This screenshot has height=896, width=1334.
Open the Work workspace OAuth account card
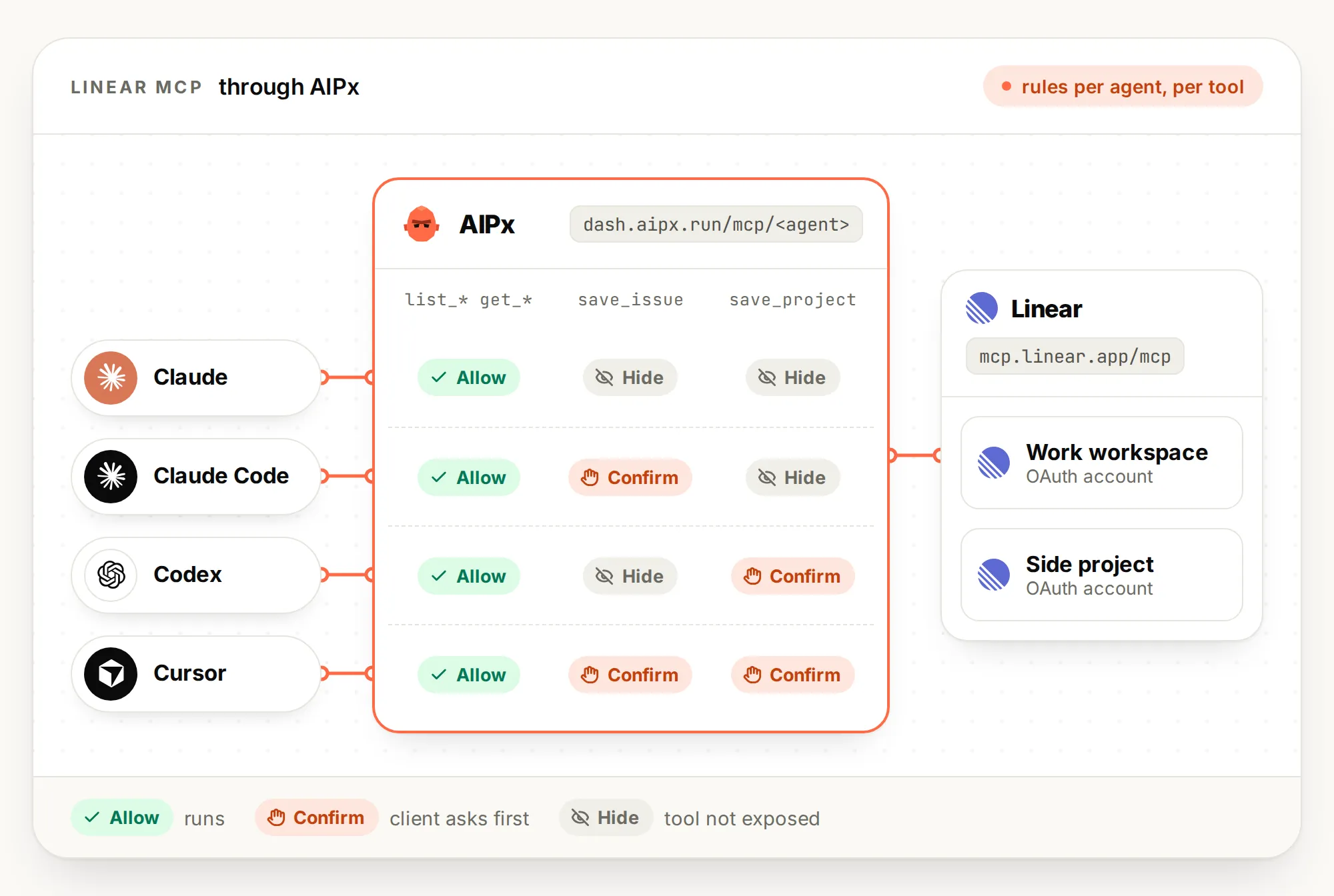click(1102, 463)
